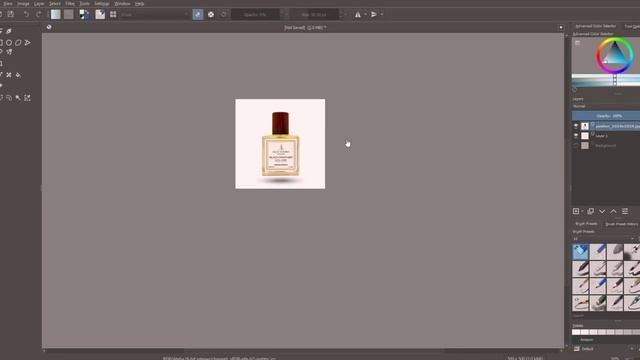Image resolution: width=640 pixels, height=360 pixels.
Task: Switch to the Advanced Color Selector tab
Action: [x=596, y=26]
